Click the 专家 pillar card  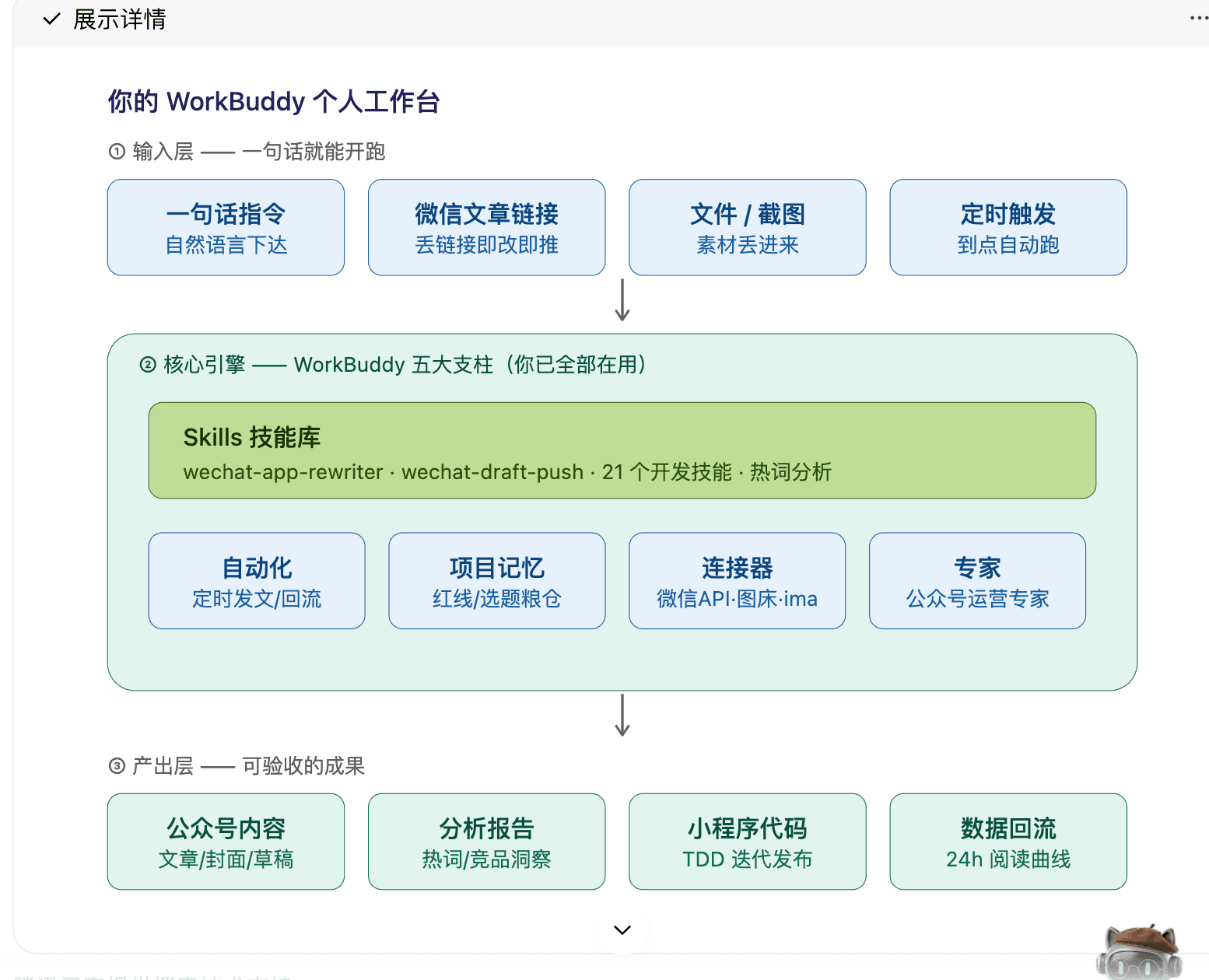point(977,581)
